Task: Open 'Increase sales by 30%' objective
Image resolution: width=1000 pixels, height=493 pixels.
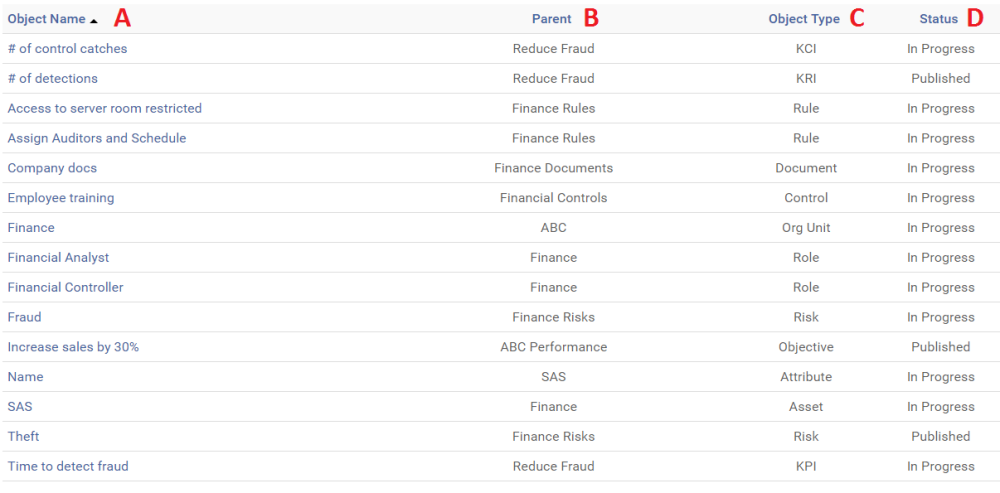Action: tap(73, 347)
